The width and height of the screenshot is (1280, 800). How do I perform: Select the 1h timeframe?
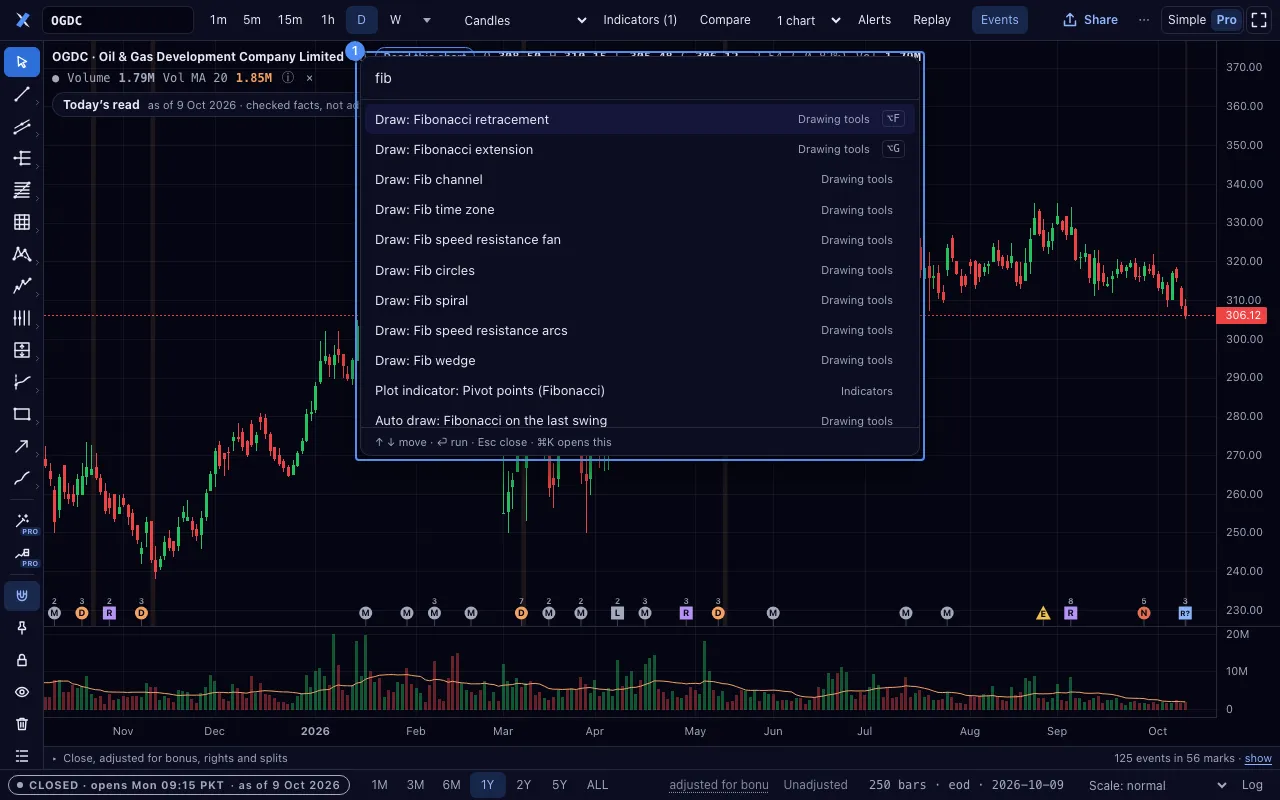pyautogui.click(x=328, y=20)
